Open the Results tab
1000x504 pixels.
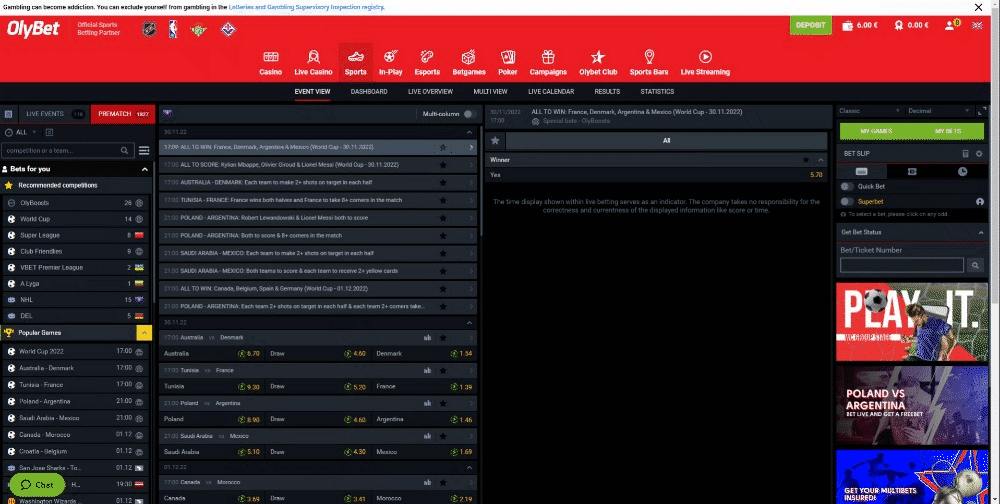click(x=607, y=92)
